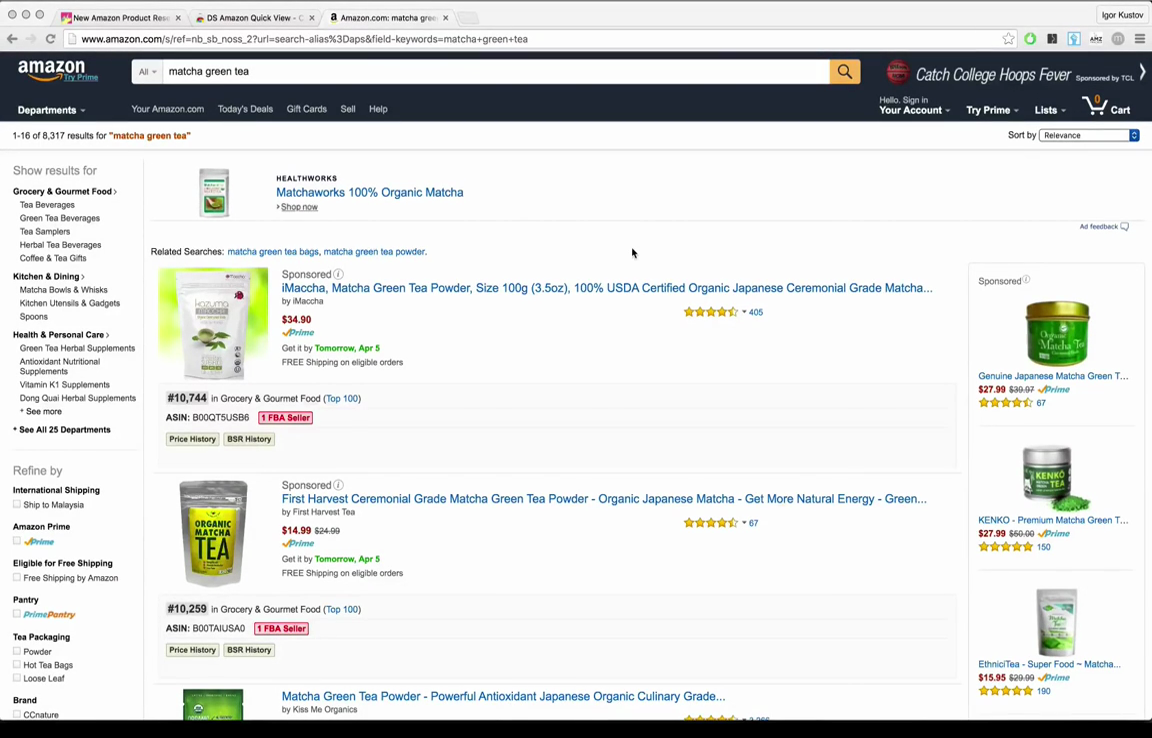
Task: Open the Sort by Relevance dropdown
Action: coord(1089,135)
